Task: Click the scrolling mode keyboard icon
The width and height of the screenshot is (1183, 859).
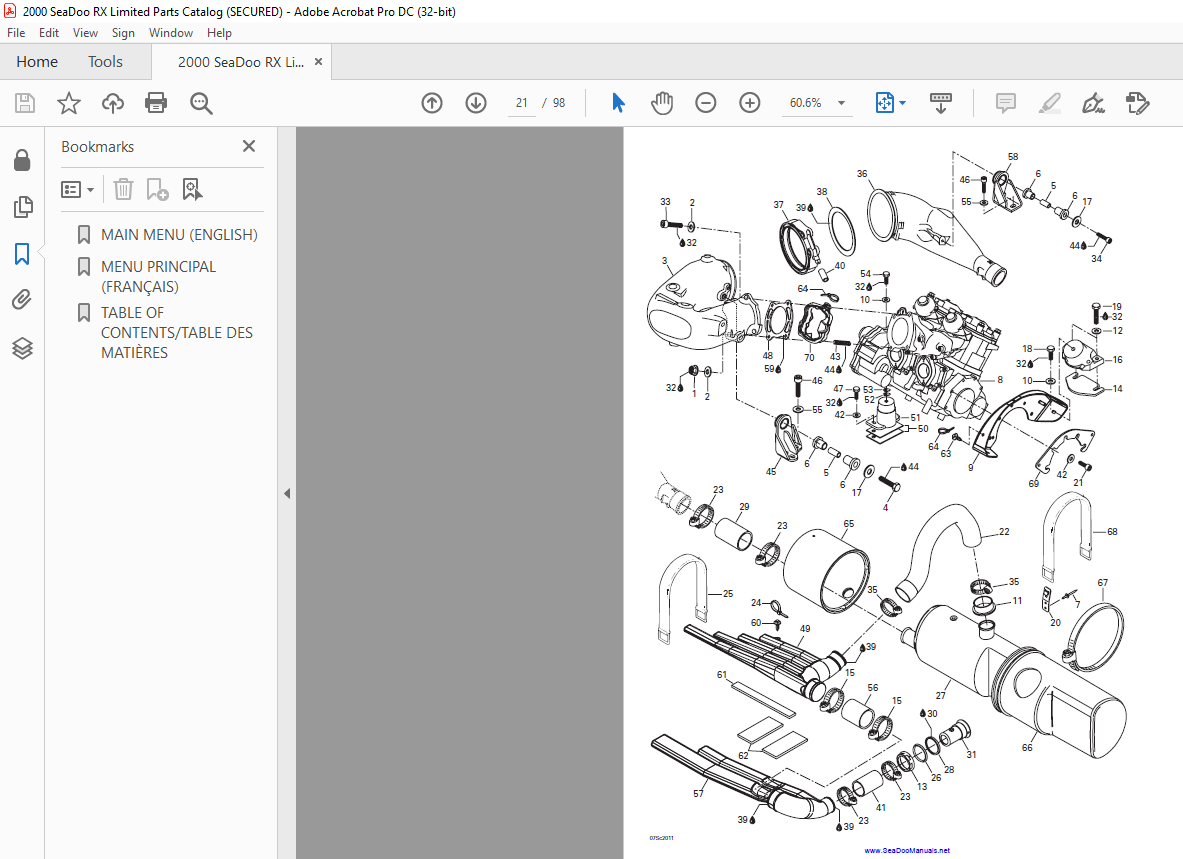Action: click(x=941, y=103)
